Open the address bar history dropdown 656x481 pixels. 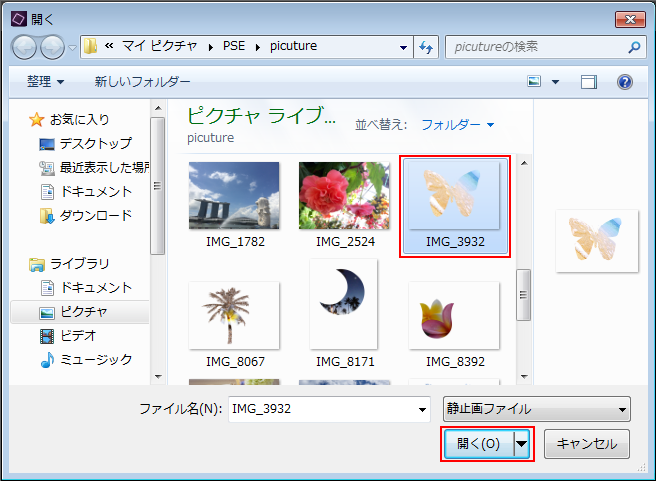[x=403, y=47]
